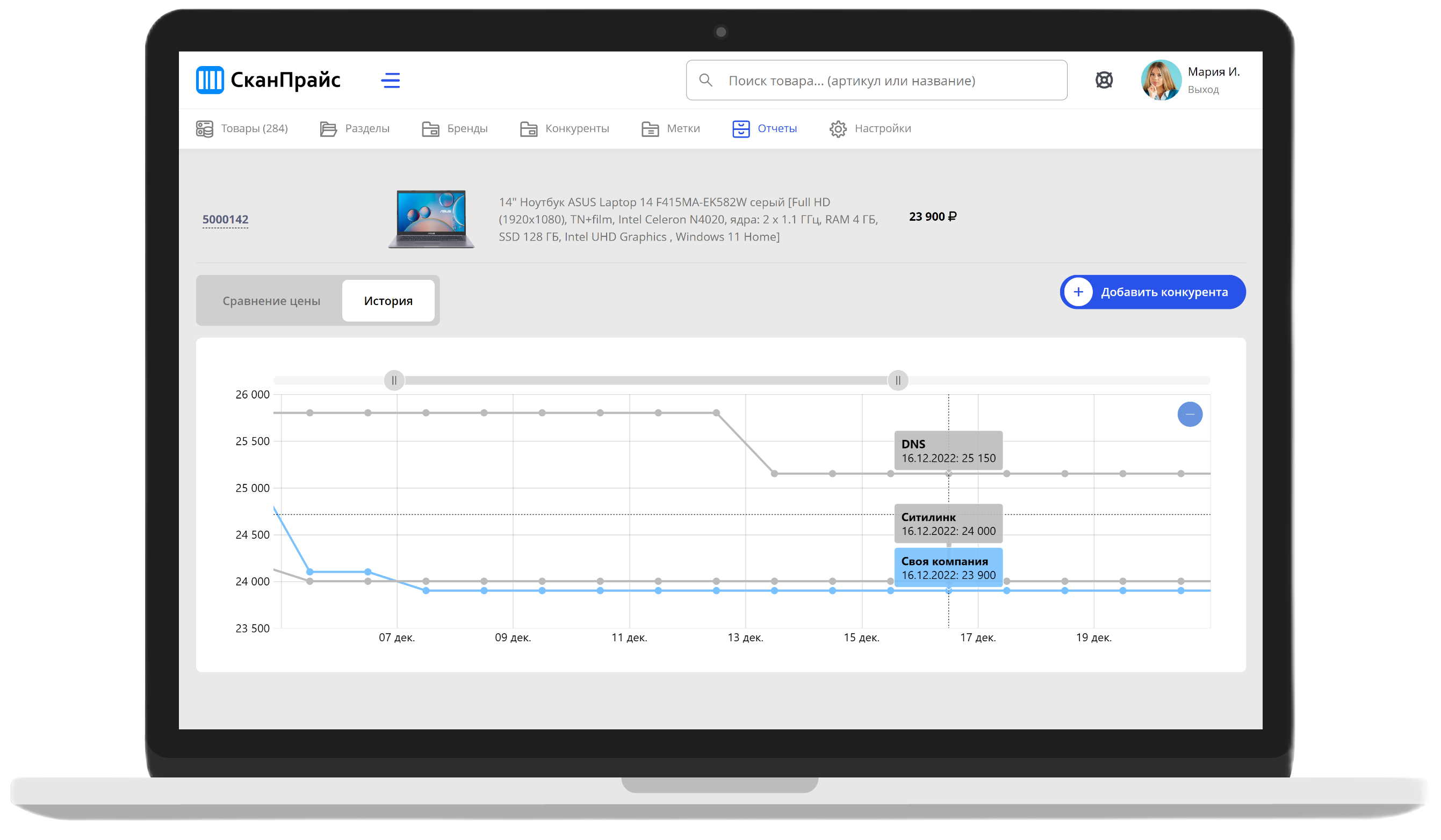Open the Конкуренты section
This screenshot has height=840, width=1441.
point(564,129)
